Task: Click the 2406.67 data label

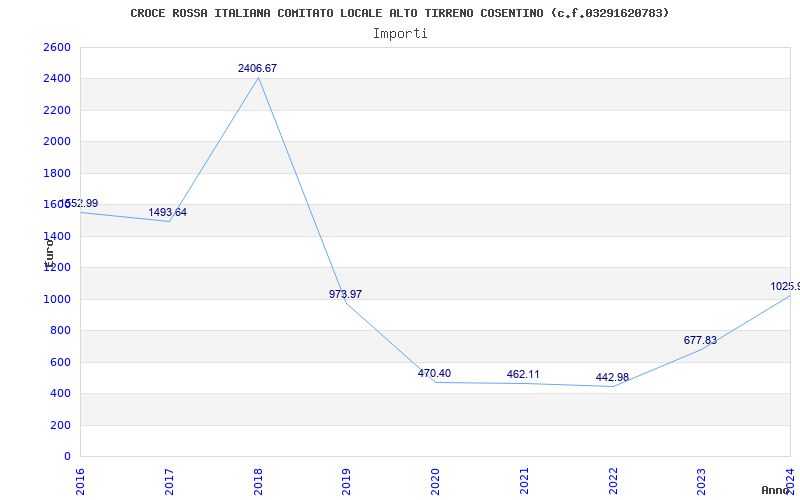Action: tap(257, 68)
